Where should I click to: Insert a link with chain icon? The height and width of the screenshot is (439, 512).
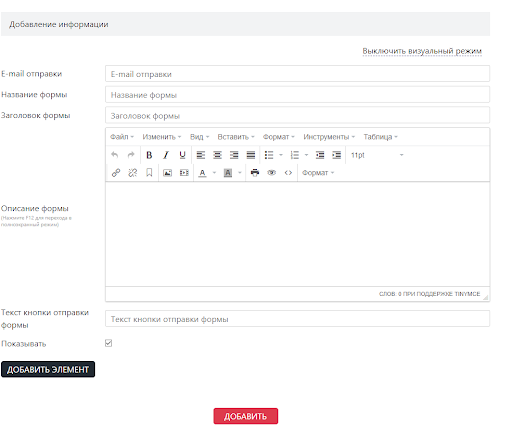pyautogui.click(x=116, y=173)
